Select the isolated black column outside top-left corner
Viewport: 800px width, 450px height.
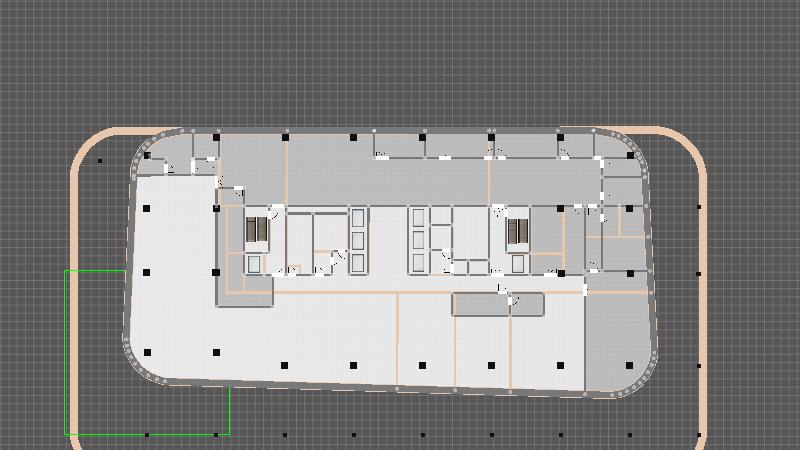point(100,161)
